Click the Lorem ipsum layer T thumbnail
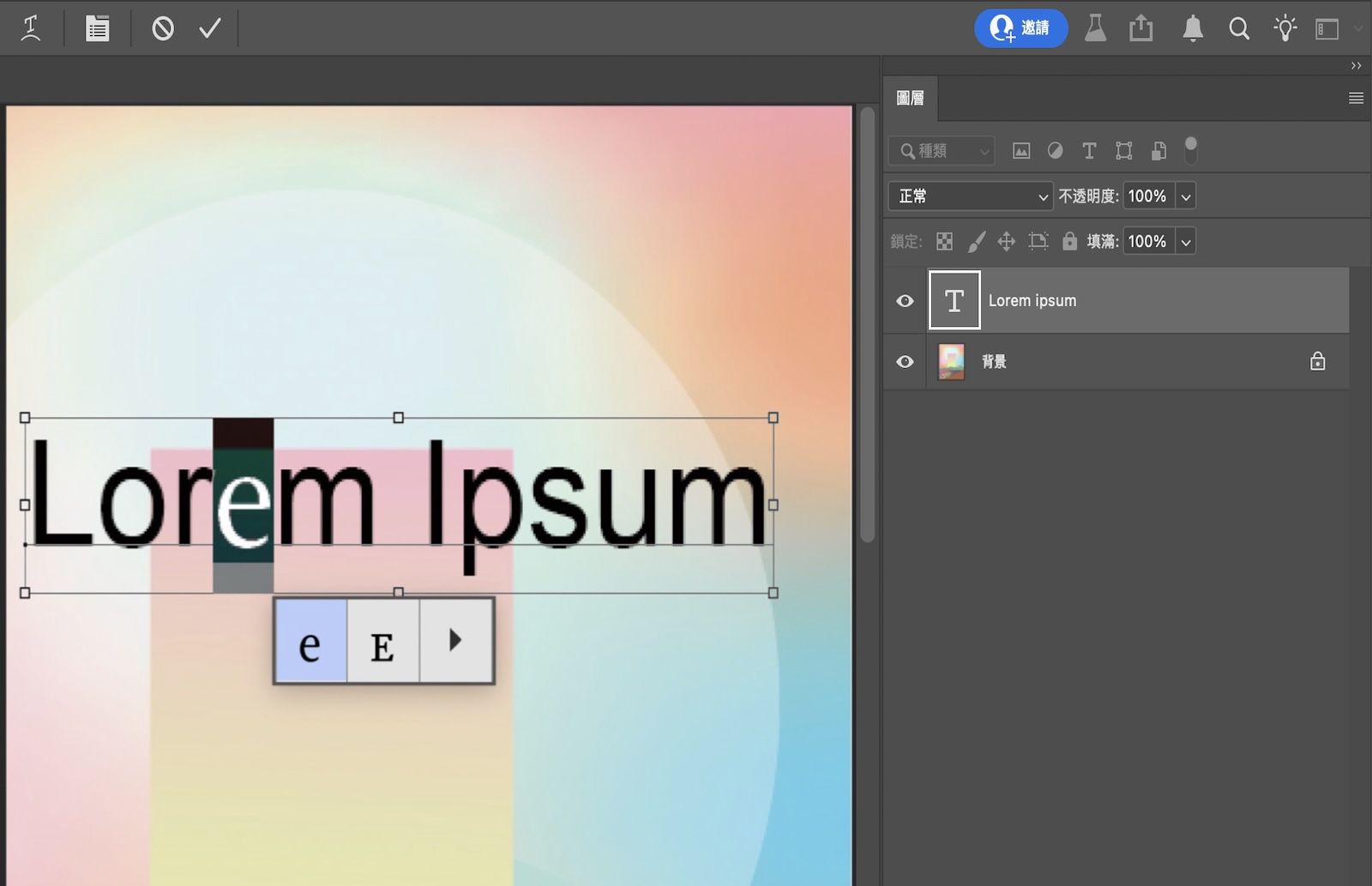Image resolution: width=1372 pixels, height=886 pixels. pos(954,300)
